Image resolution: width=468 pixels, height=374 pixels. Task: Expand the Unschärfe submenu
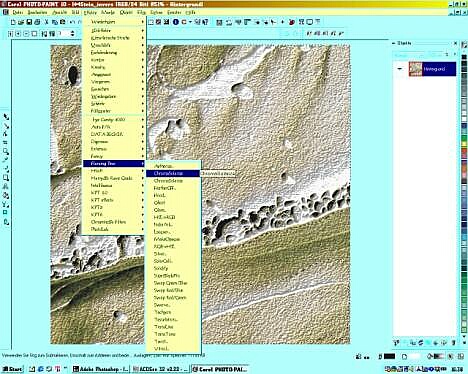coord(113,45)
